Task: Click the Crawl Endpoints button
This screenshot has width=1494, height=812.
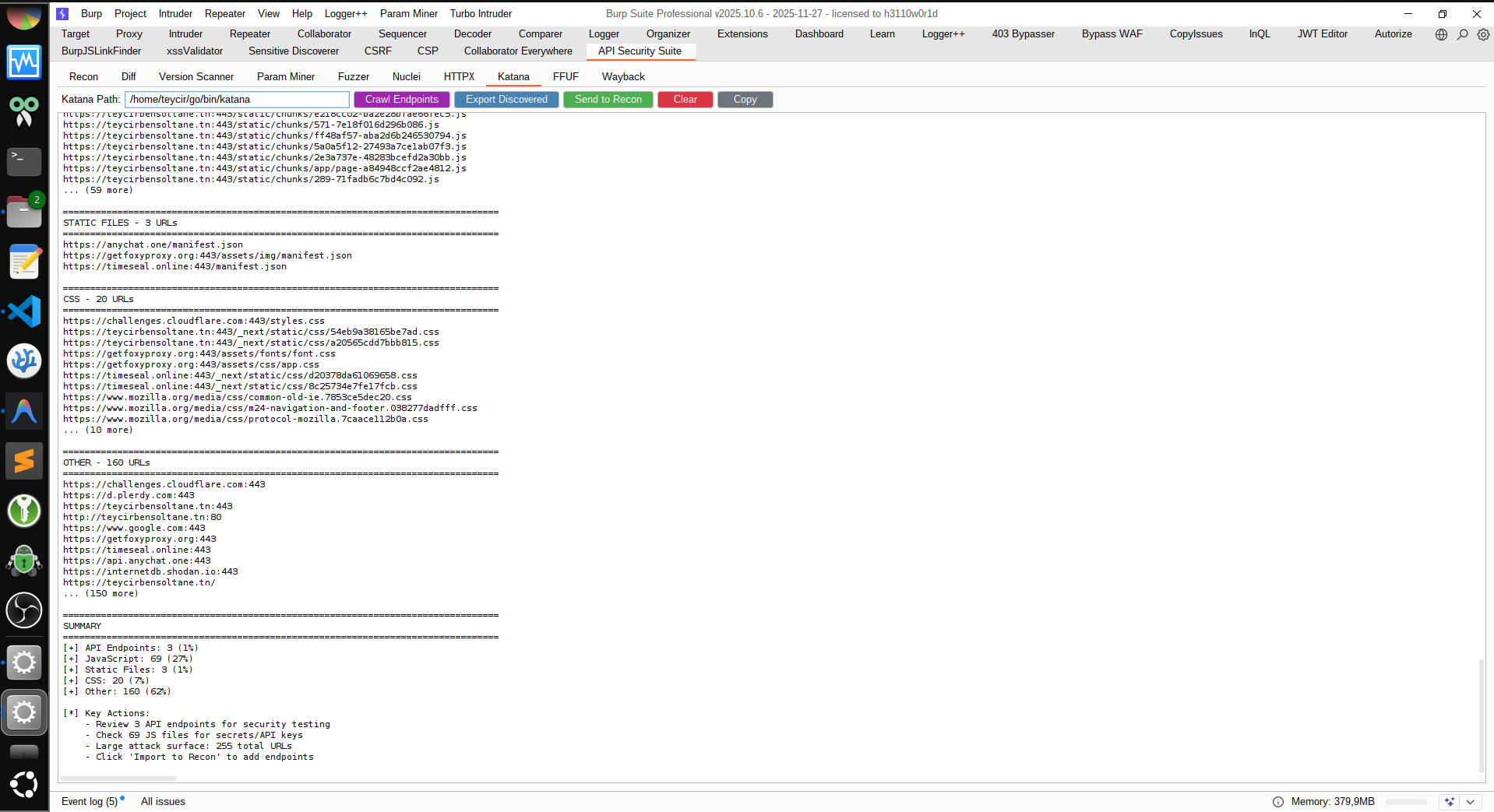Action: [x=402, y=100]
